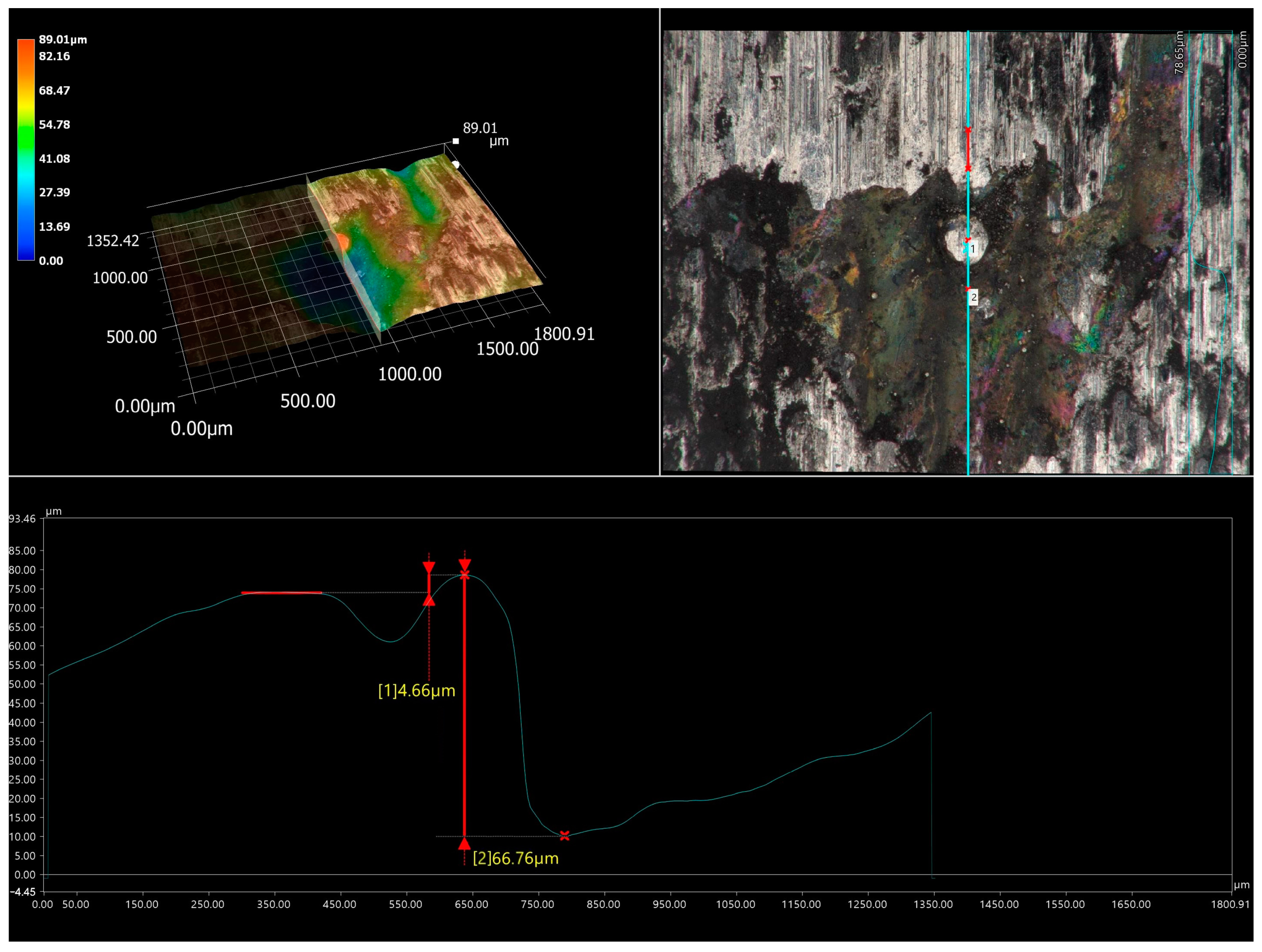
Task: Click the height color scale bar
Action: pos(26,149)
